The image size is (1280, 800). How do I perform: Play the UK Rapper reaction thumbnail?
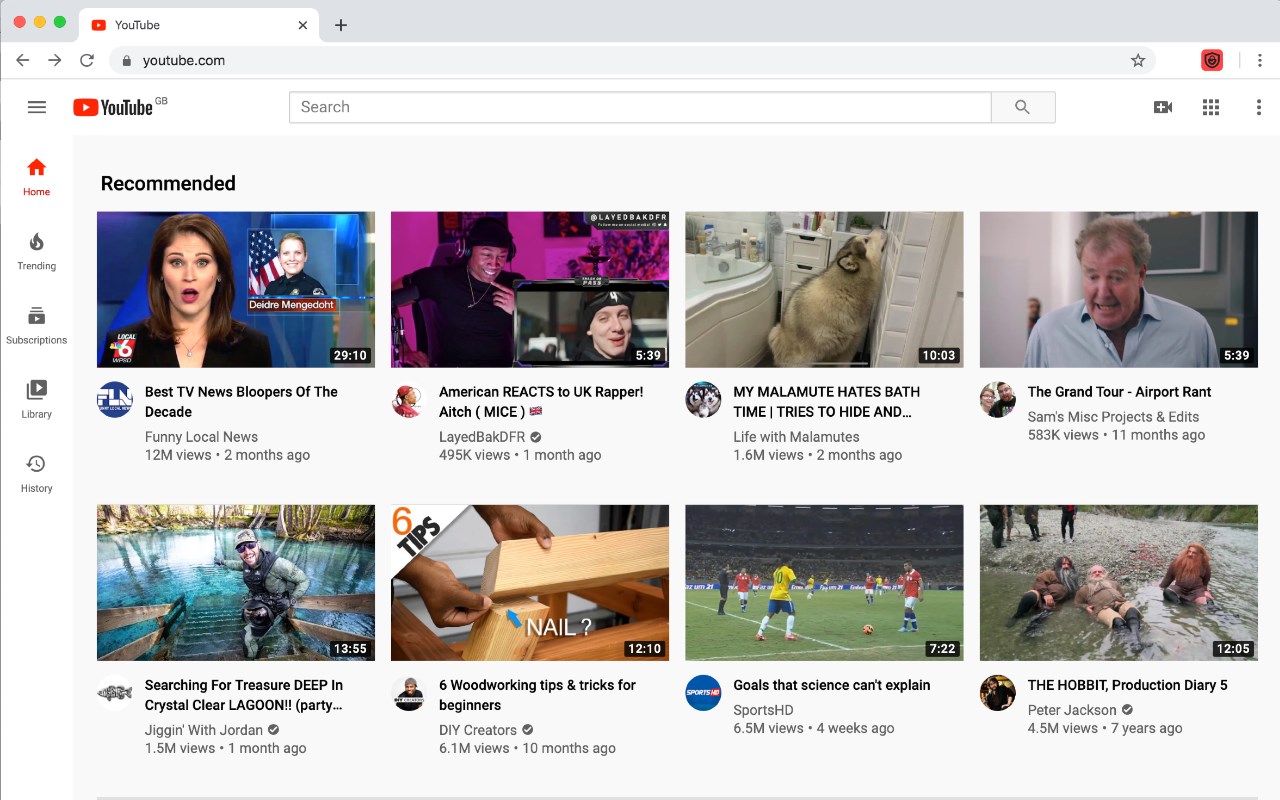[x=530, y=290]
